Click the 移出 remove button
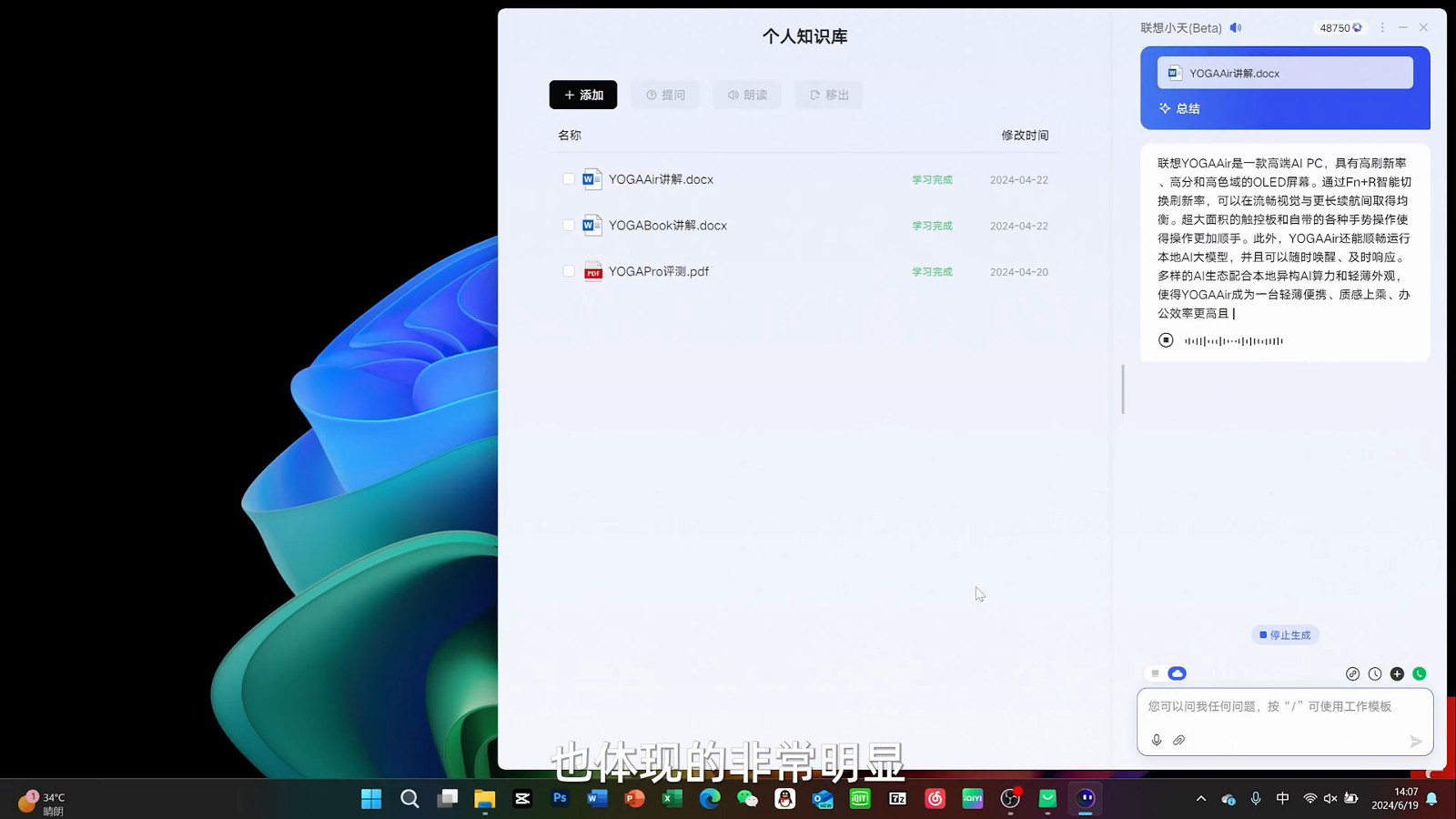The width and height of the screenshot is (1456, 819). point(829,95)
